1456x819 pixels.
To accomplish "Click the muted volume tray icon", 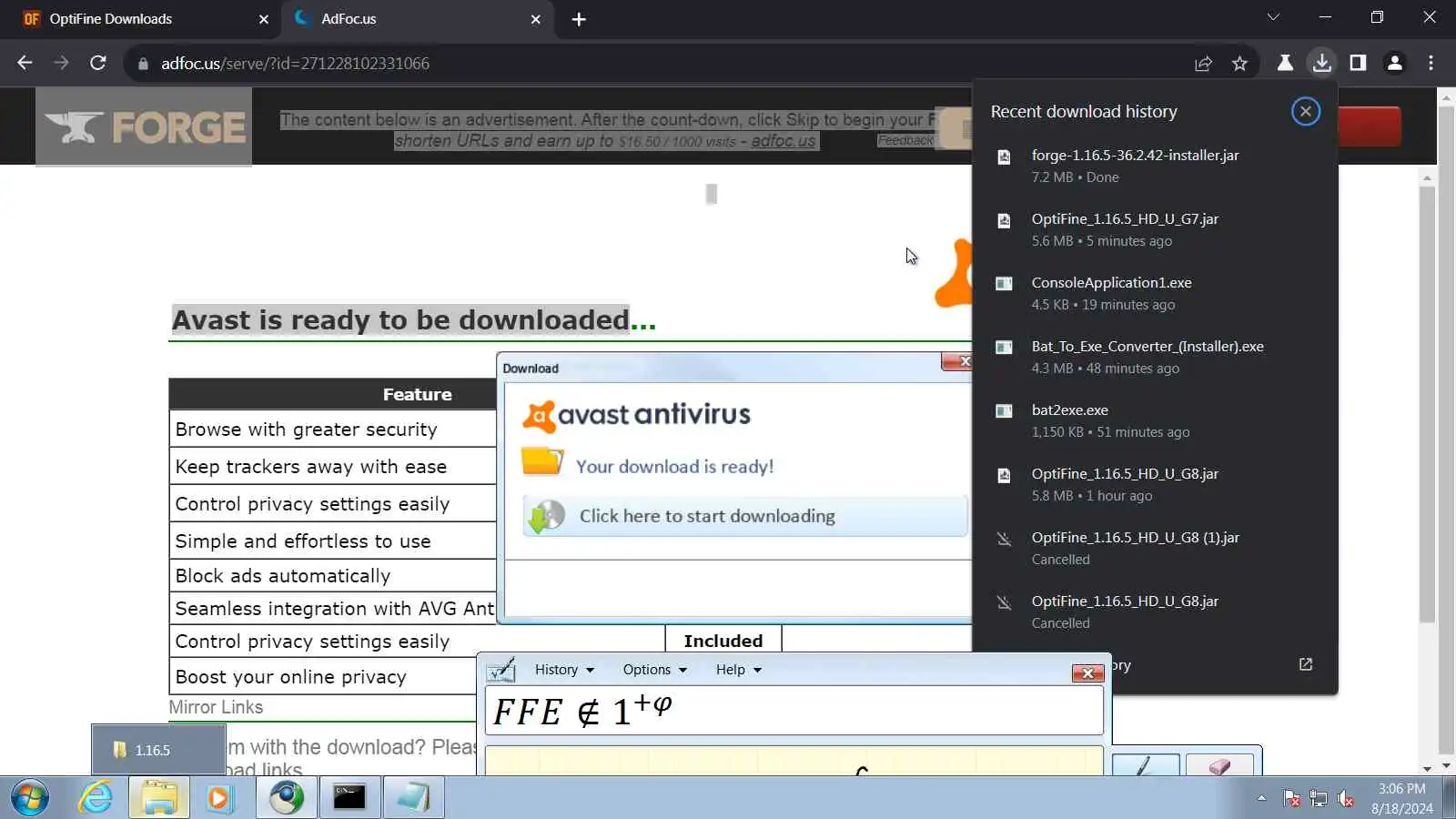I will pyautogui.click(x=1346, y=799).
